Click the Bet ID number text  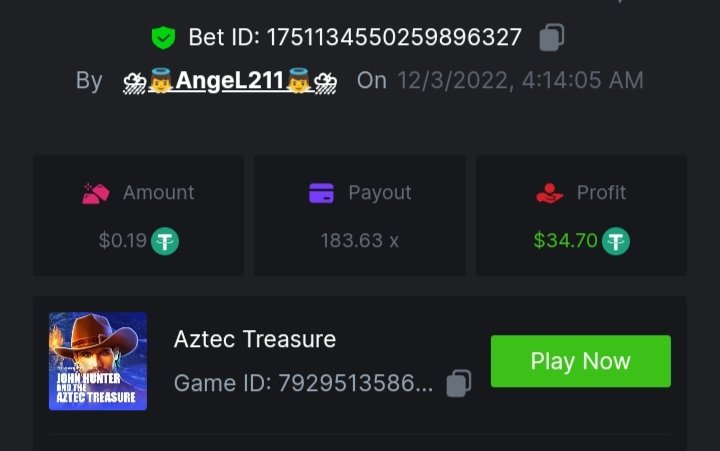(x=392, y=38)
